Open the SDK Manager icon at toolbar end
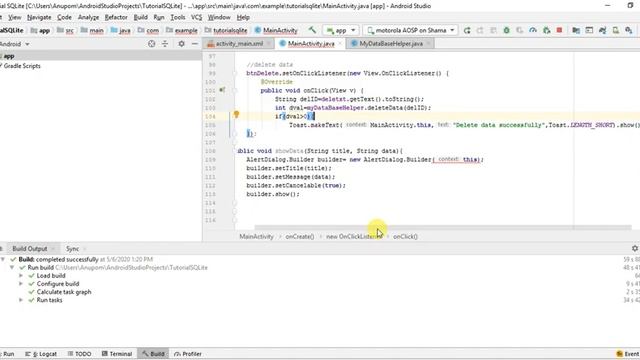This screenshot has height=360, width=640. pos(629,30)
